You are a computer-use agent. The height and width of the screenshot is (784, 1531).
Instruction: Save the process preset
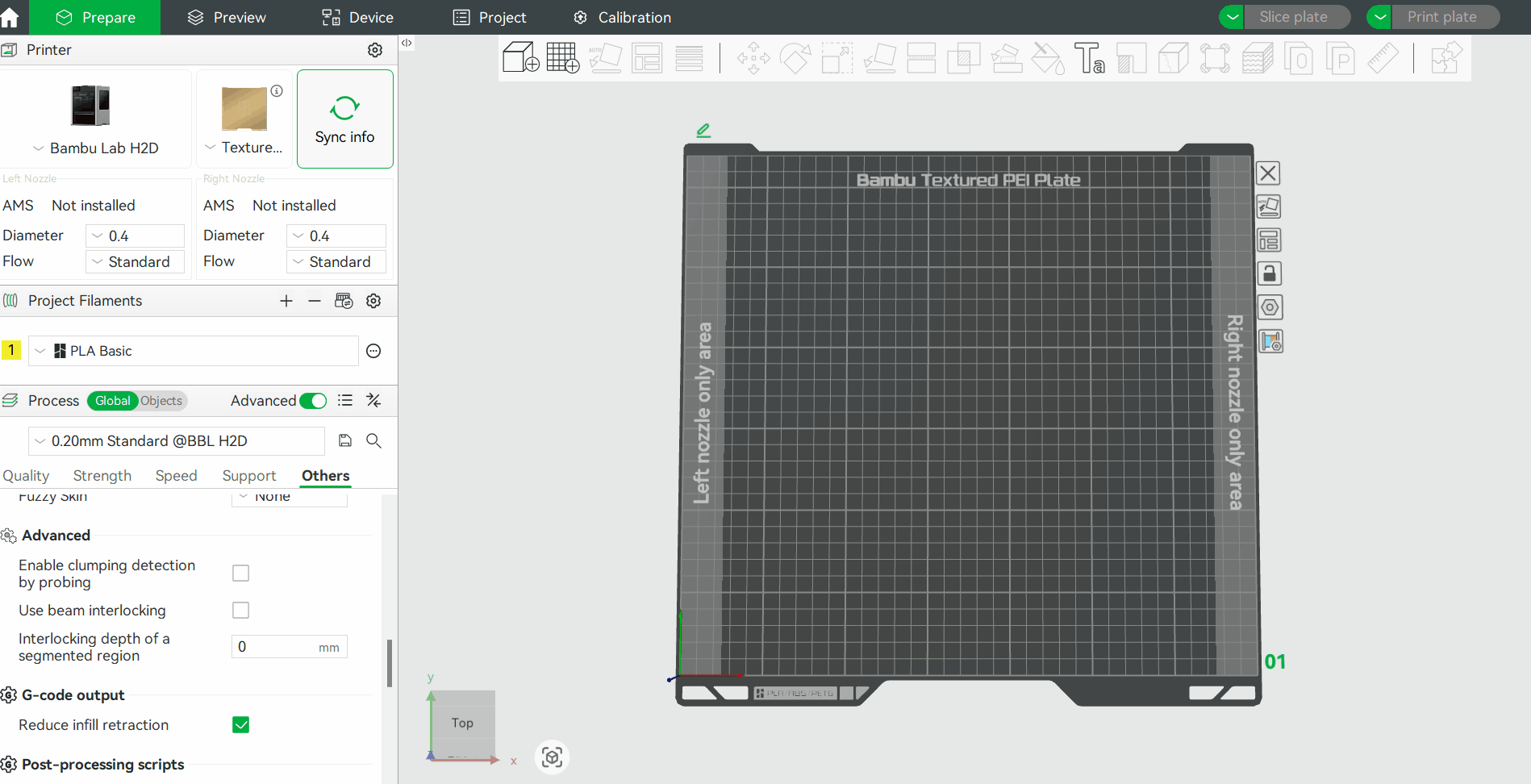coord(345,440)
